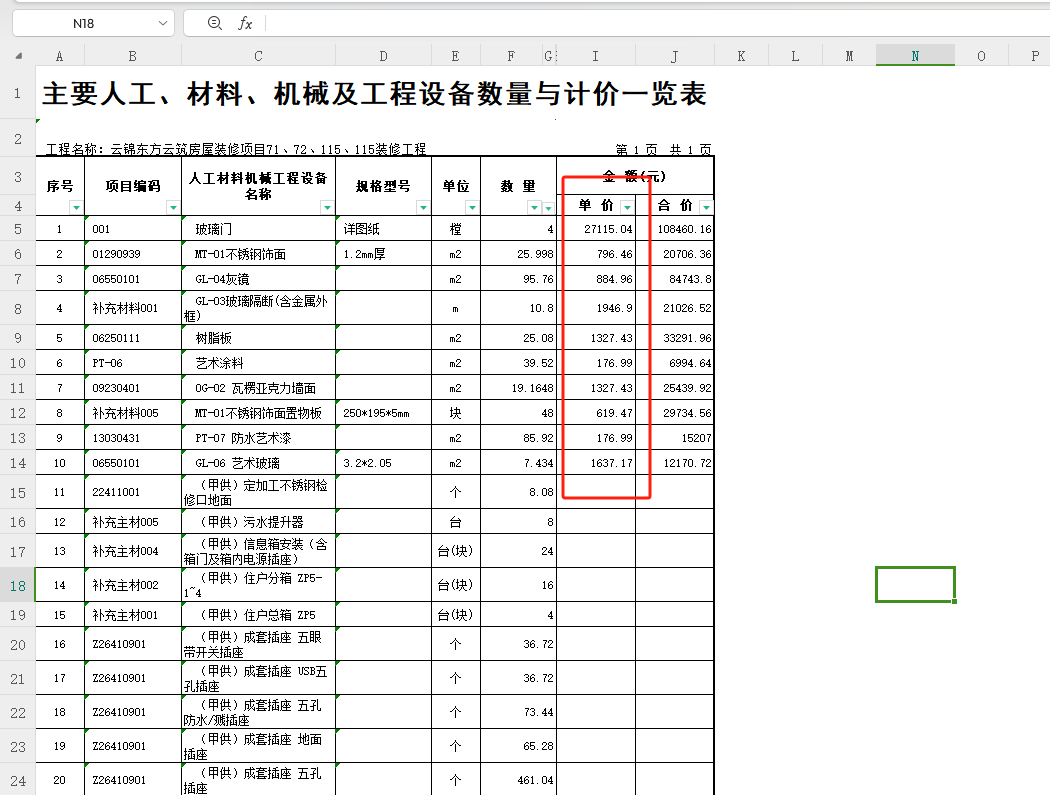Click cell containing 树脂板
The image size is (1050, 795).
pyautogui.click(x=258, y=338)
